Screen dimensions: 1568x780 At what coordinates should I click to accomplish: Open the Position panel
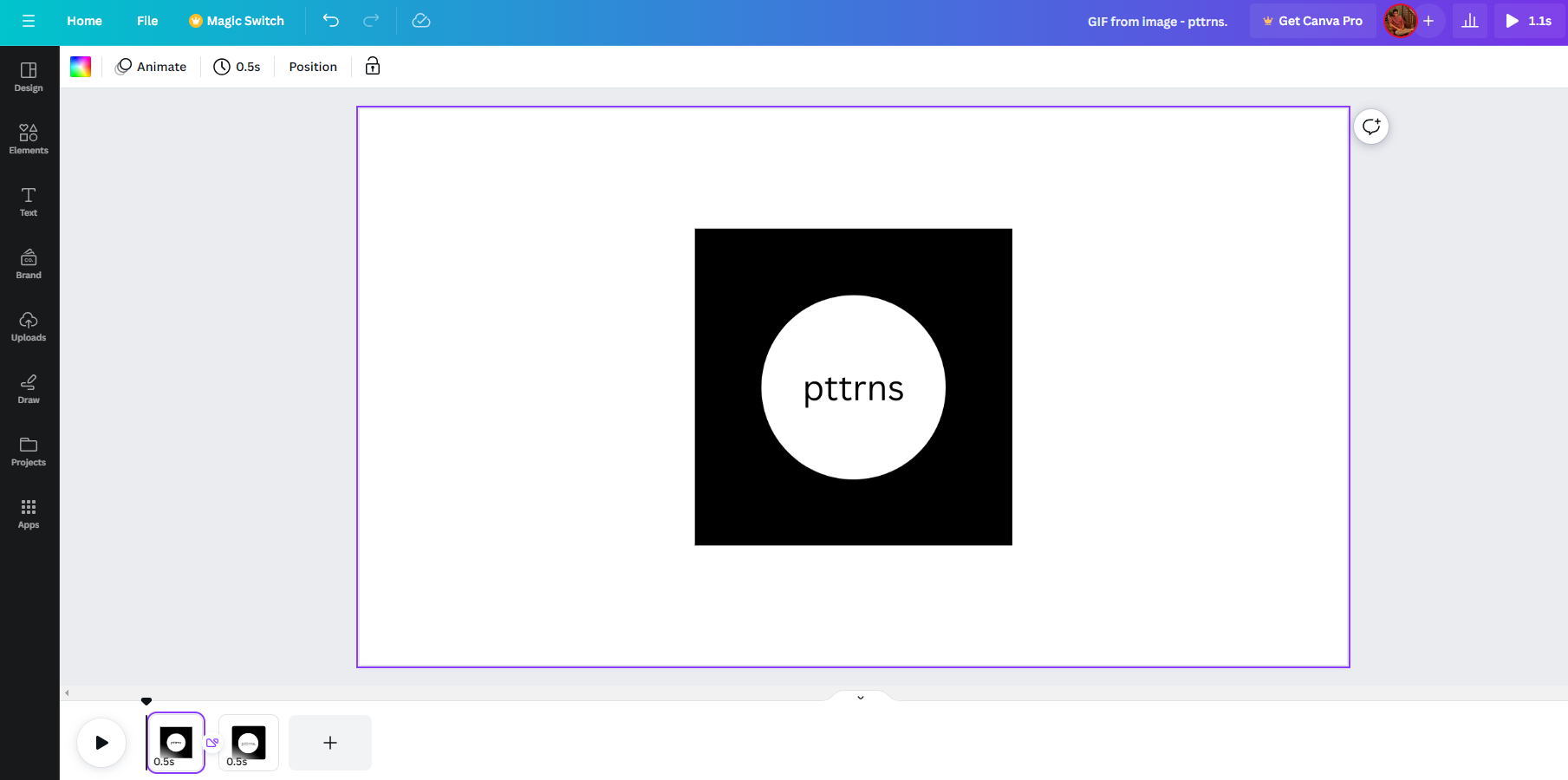click(313, 67)
